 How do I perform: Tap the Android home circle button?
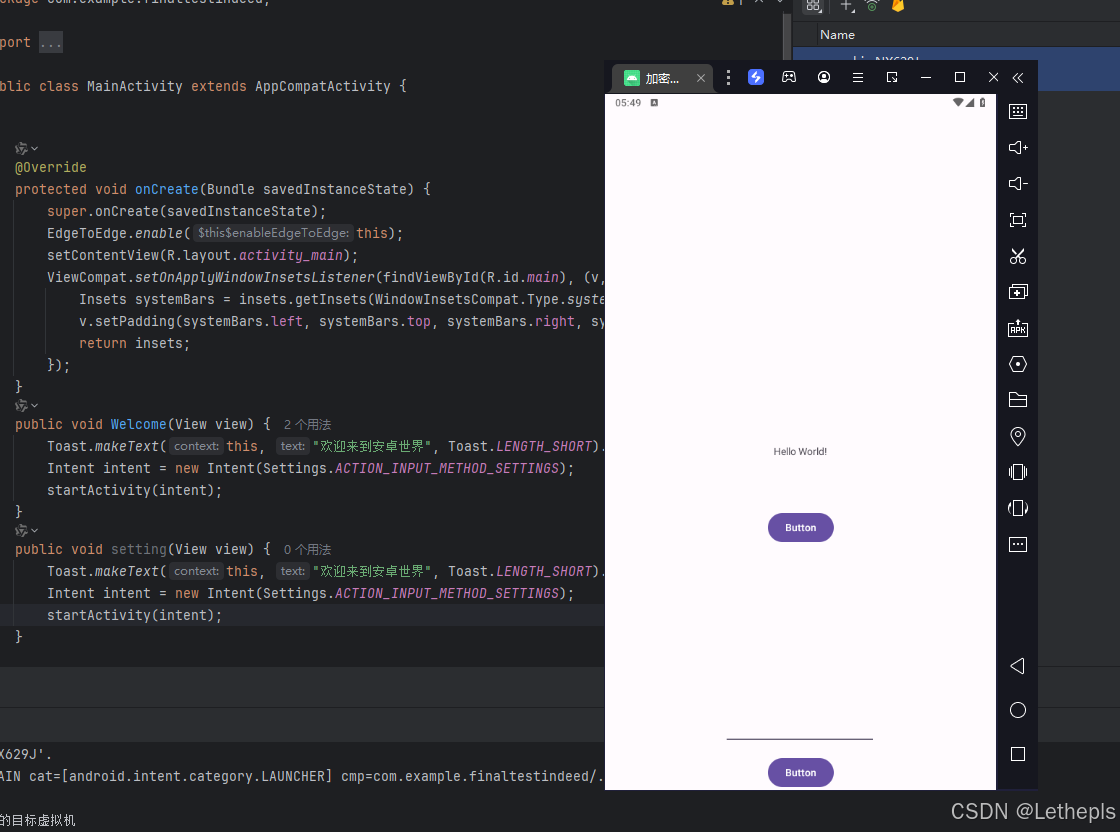tap(1018, 710)
